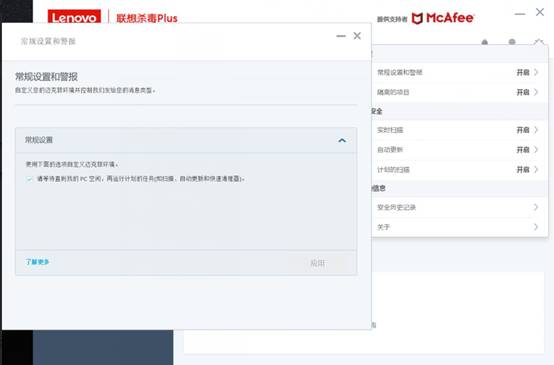Minimize the 常规设置和警报 dialog
Screen dimensions: 554x365
(x=341, y=36)
